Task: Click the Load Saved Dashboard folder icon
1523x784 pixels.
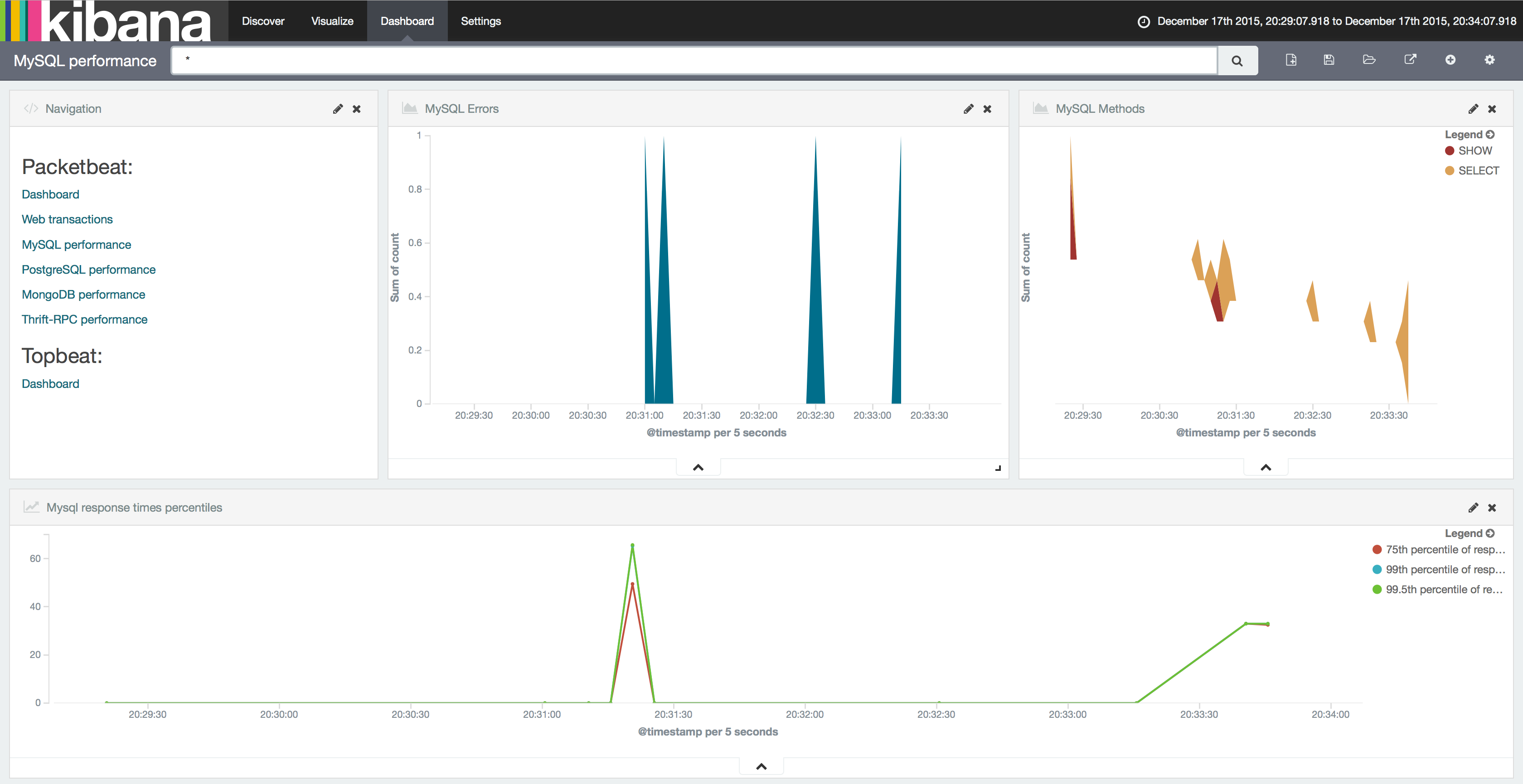Action: coord(1369,60)
